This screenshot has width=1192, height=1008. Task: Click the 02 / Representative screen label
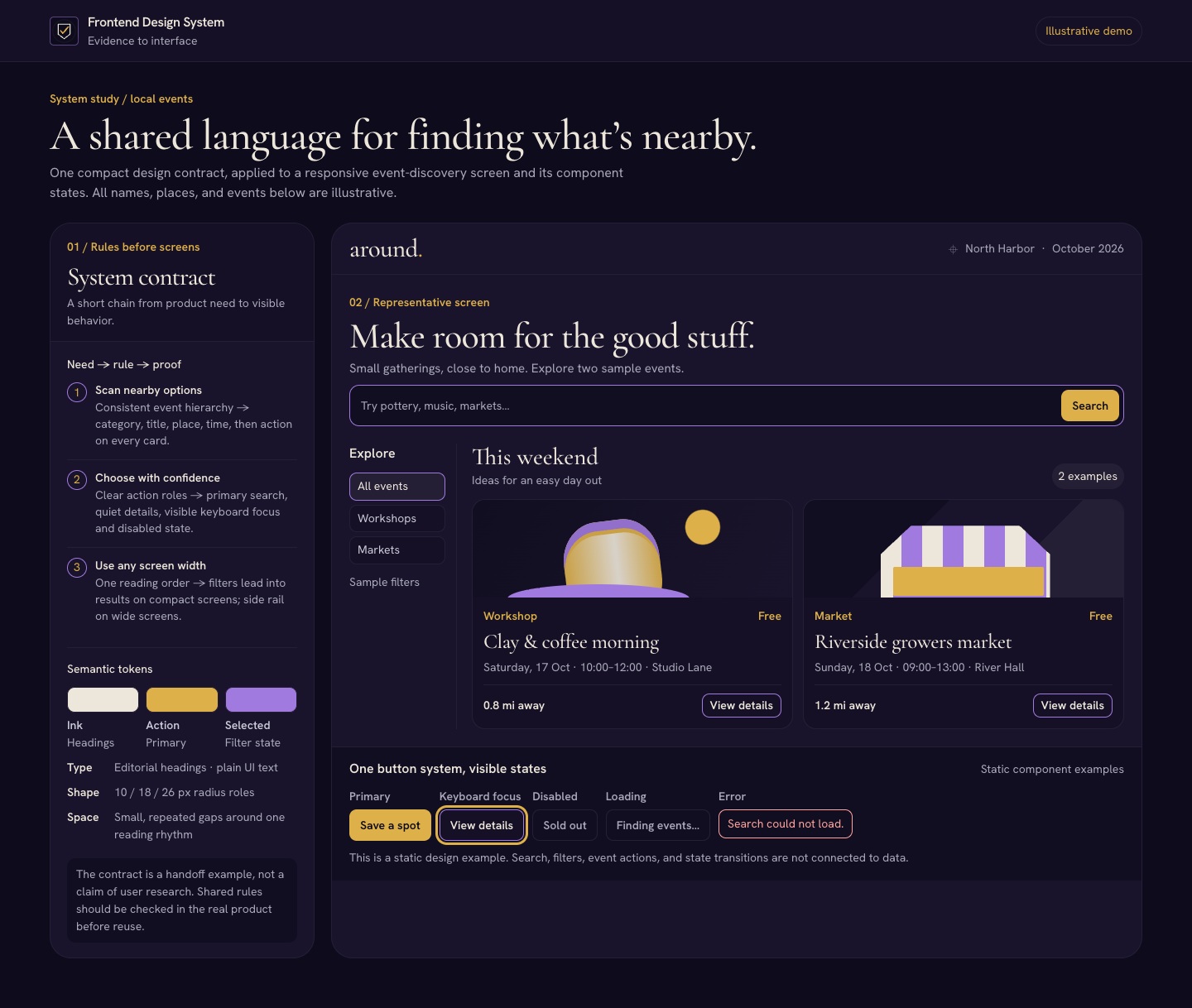coord(420,303)
